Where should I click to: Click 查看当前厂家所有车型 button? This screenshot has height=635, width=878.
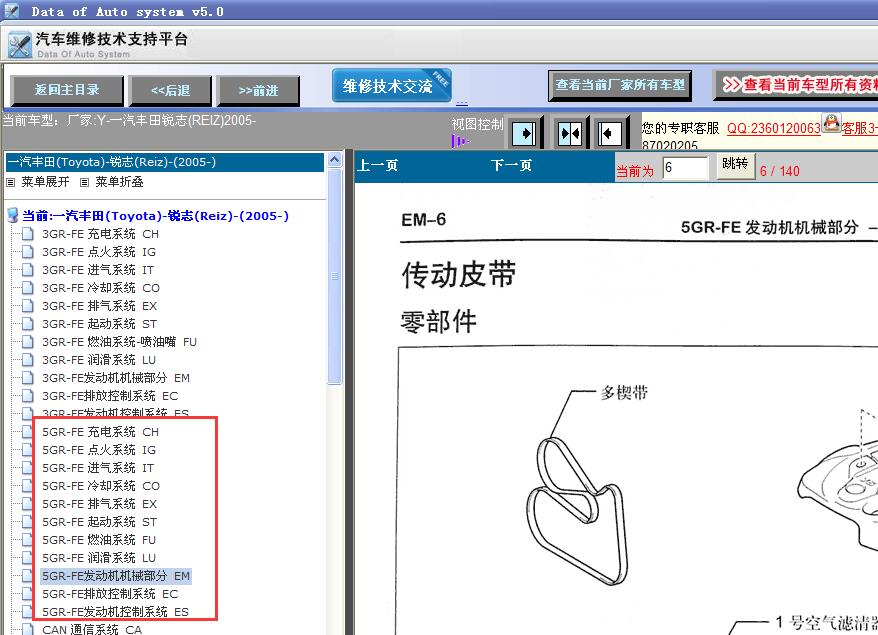620,85
